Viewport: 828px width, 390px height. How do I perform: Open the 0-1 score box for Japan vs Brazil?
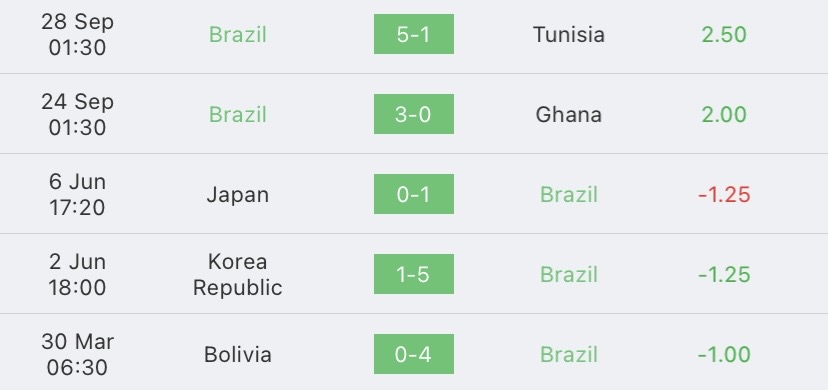413,194
